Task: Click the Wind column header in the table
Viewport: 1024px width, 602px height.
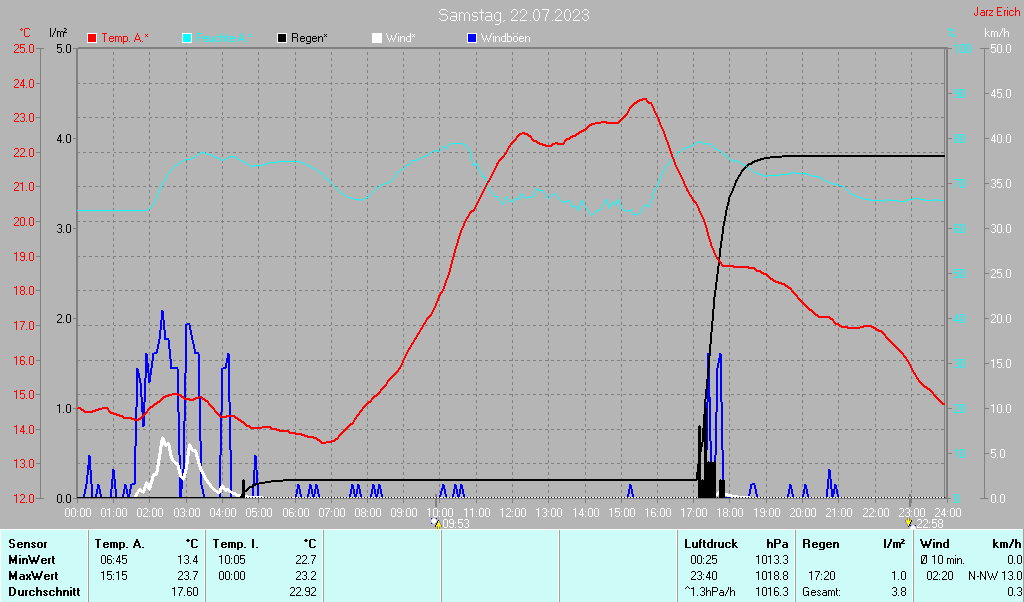Action: pos(935,544)
